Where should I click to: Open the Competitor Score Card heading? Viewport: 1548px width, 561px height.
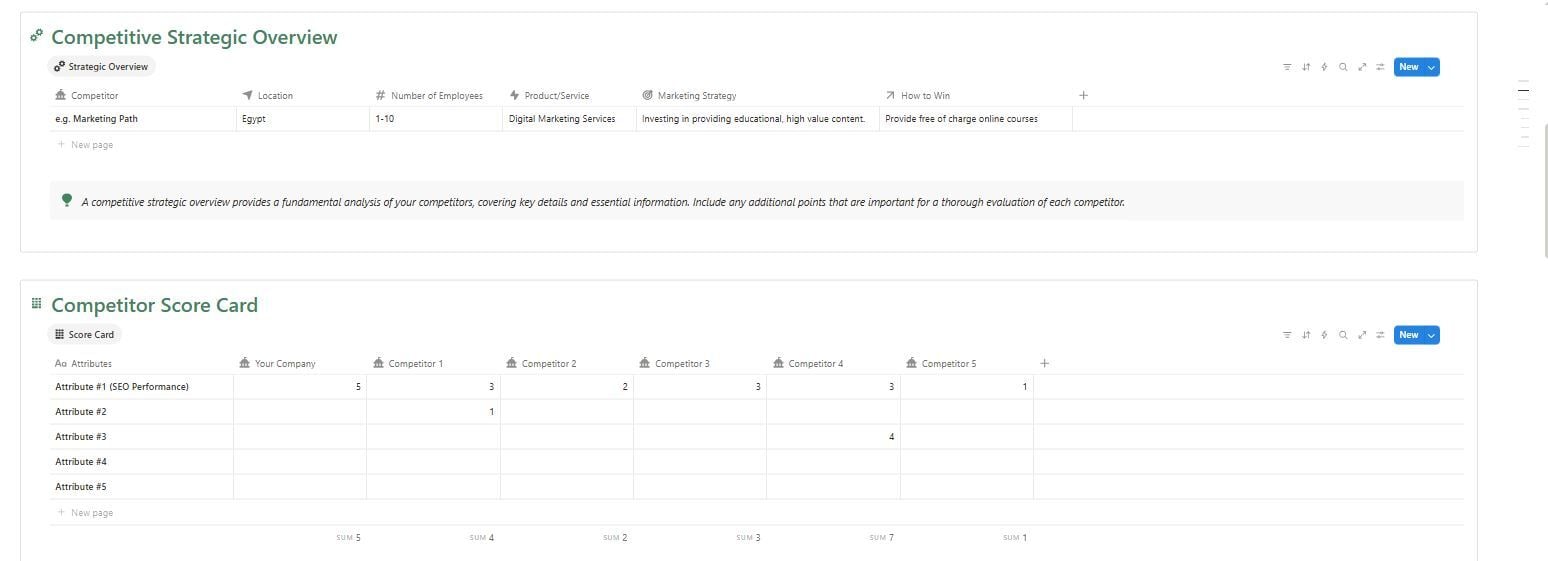tap(154, 305)
